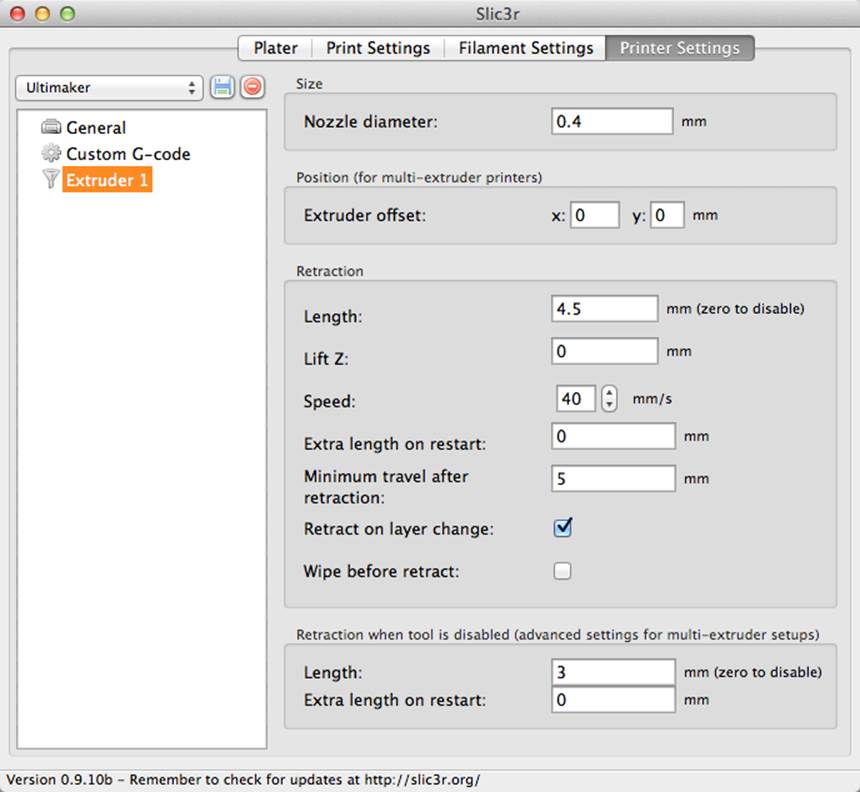Open the Print Settings tab
The width and height of the screenshot is (860, 792).
[378, 48]
